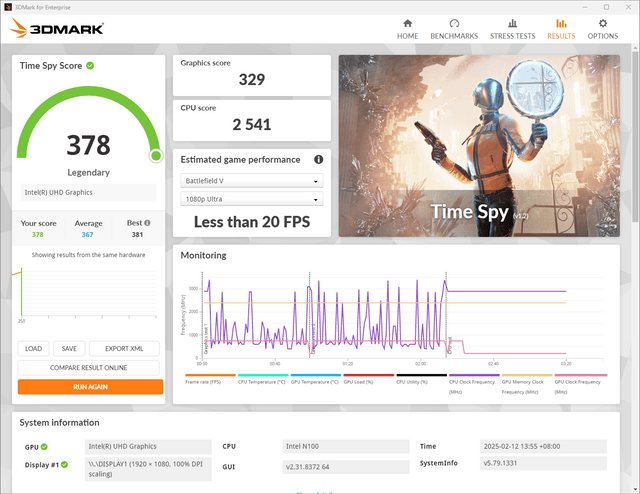640x494 pixels.
Task: Toggle CPU Utility (%) legend entry
Action: 421,379
